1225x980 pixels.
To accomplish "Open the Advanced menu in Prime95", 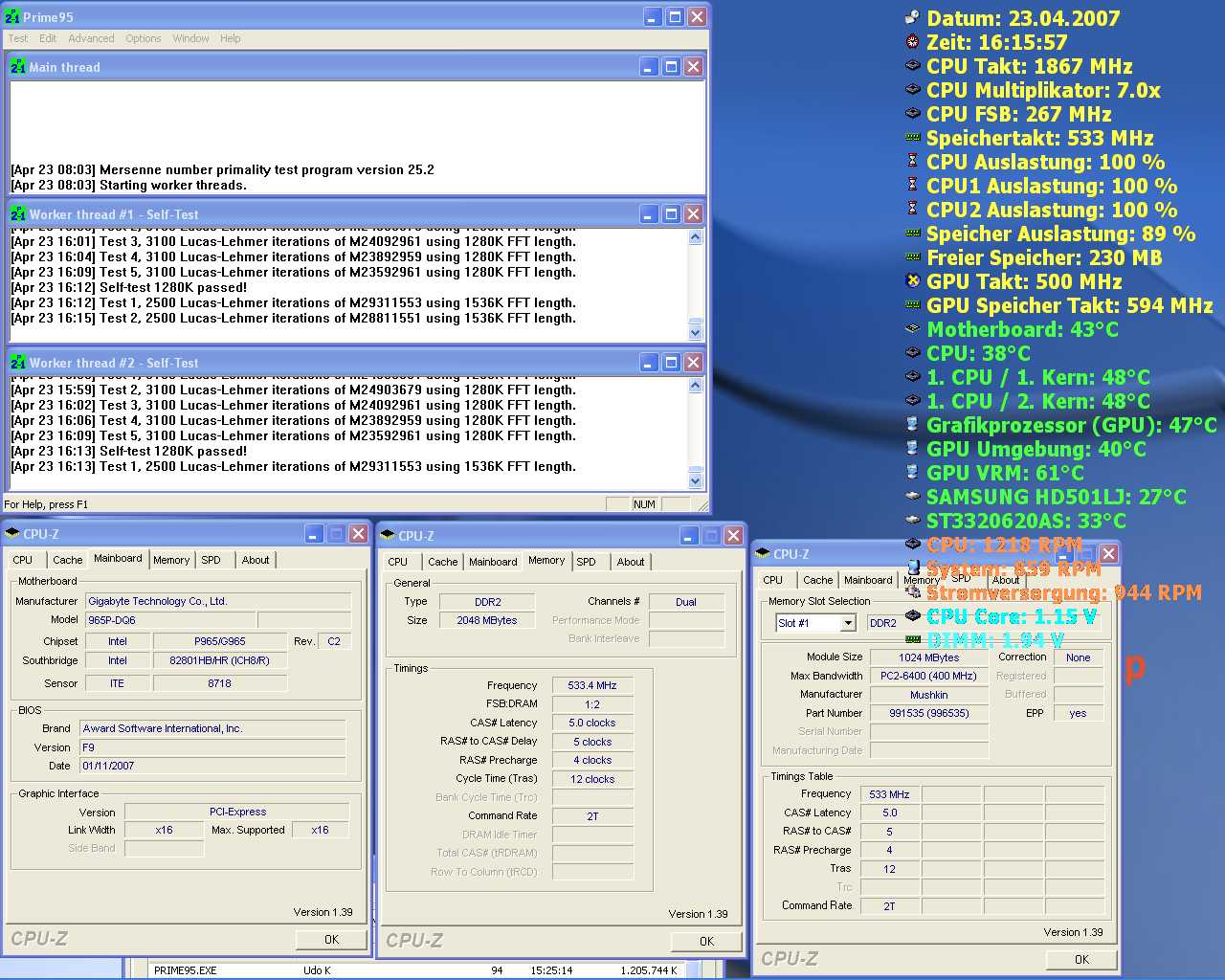I will (x=92, y=38).
